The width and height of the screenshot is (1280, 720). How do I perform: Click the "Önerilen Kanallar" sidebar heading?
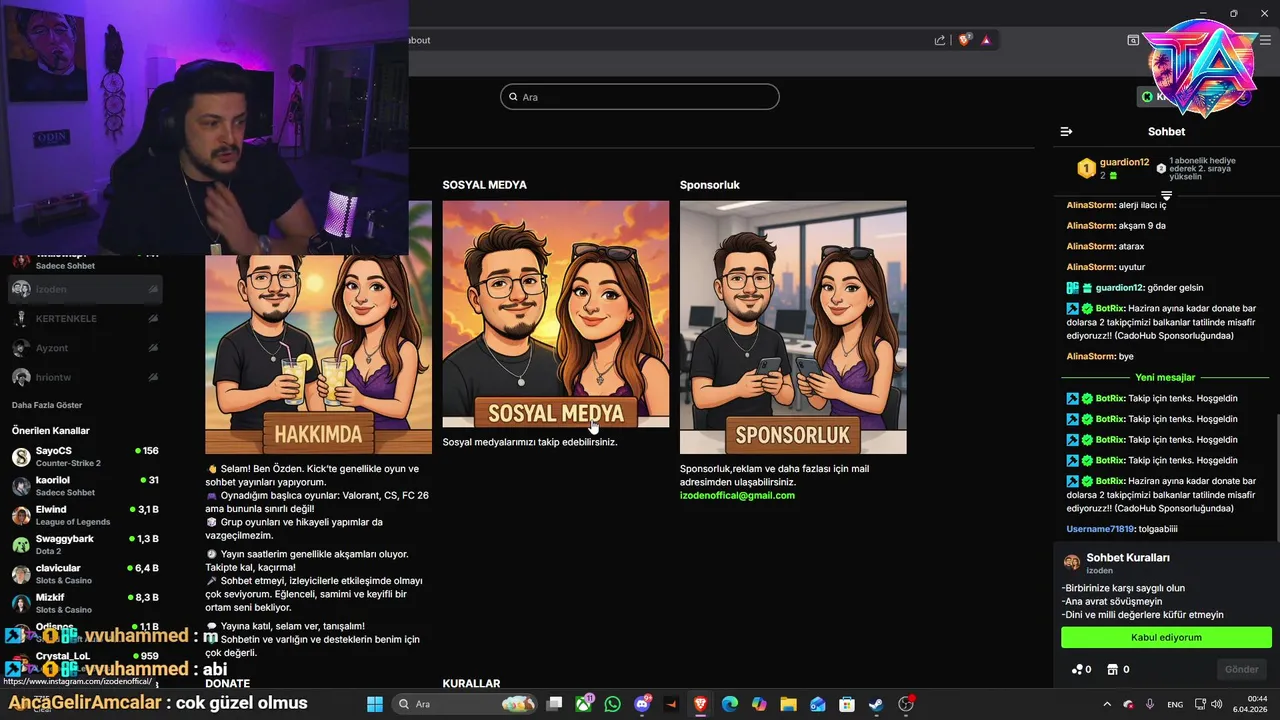pyautogui.click(x=51, y=430)
